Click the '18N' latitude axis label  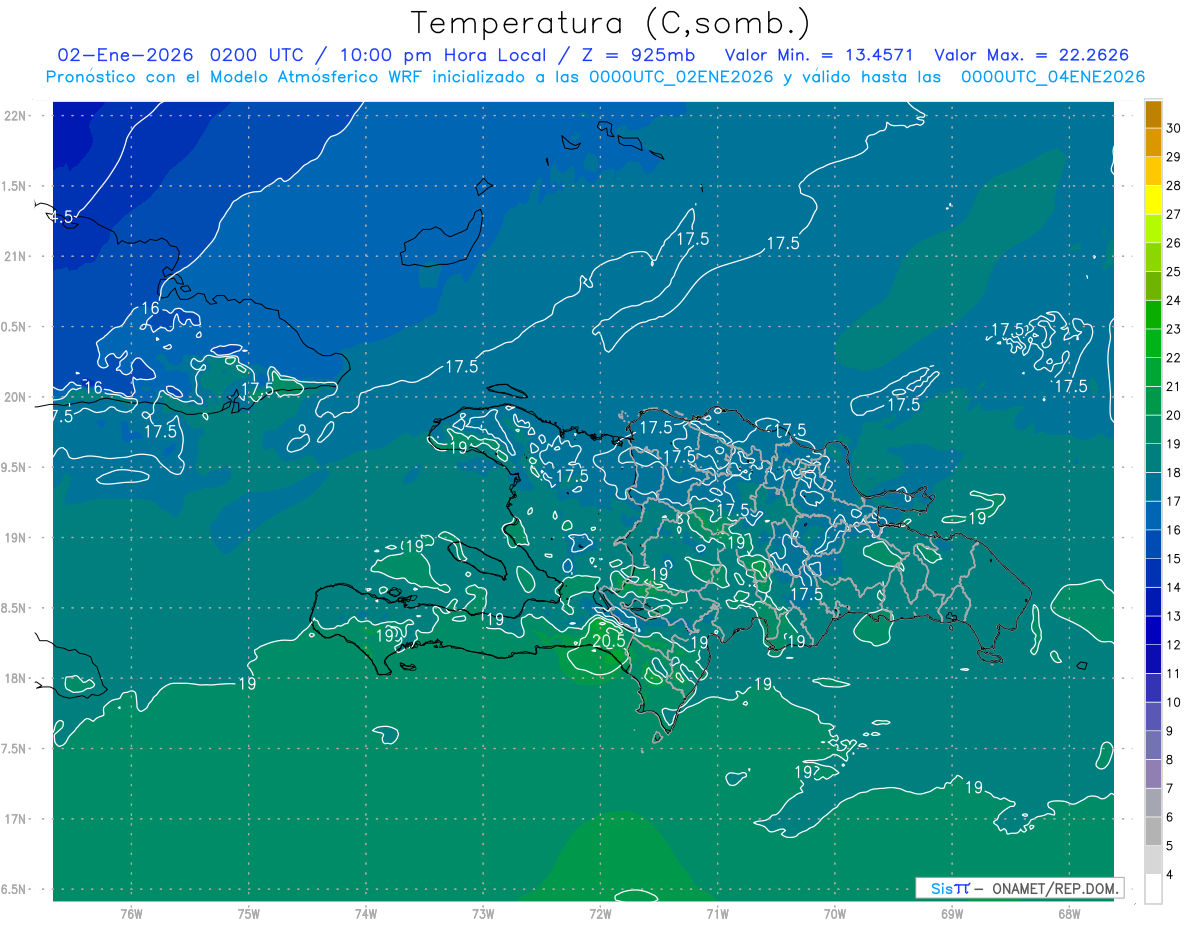14,678
